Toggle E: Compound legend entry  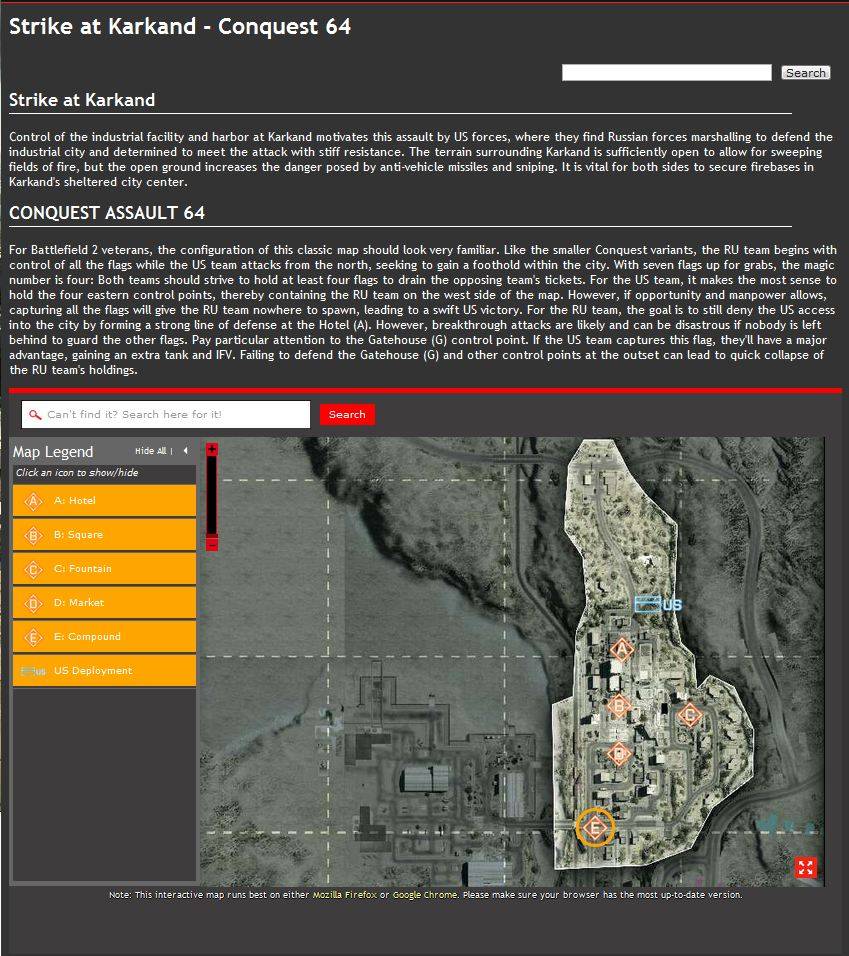coord(104,637)
